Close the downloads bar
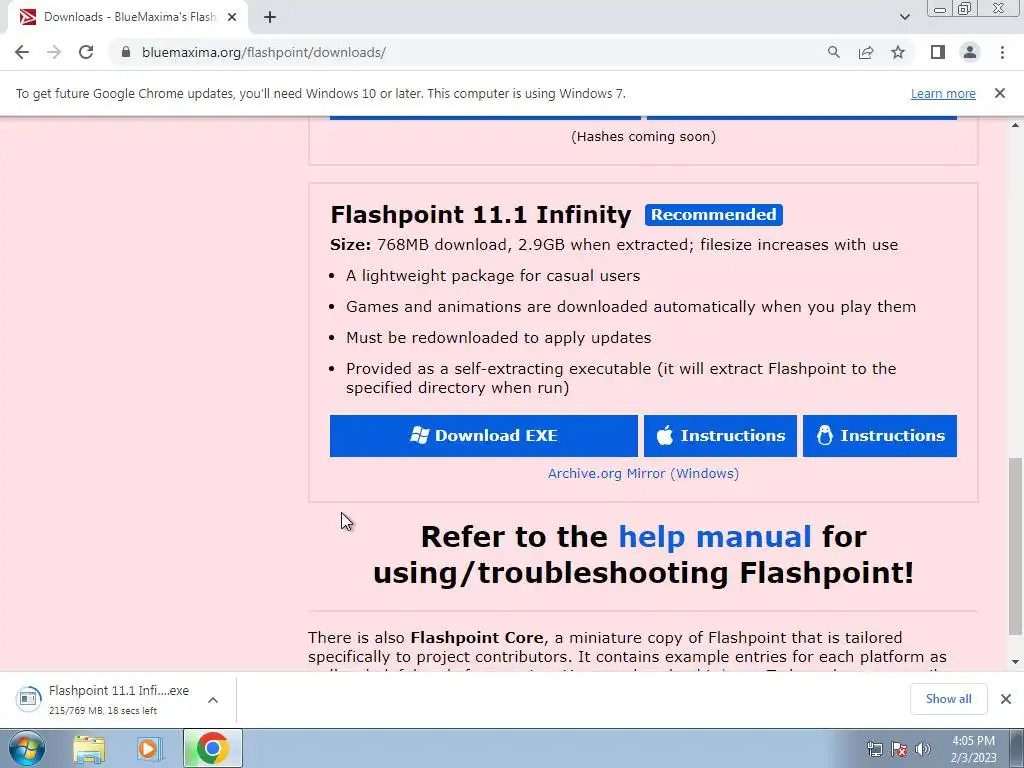 coord(1006,699)
